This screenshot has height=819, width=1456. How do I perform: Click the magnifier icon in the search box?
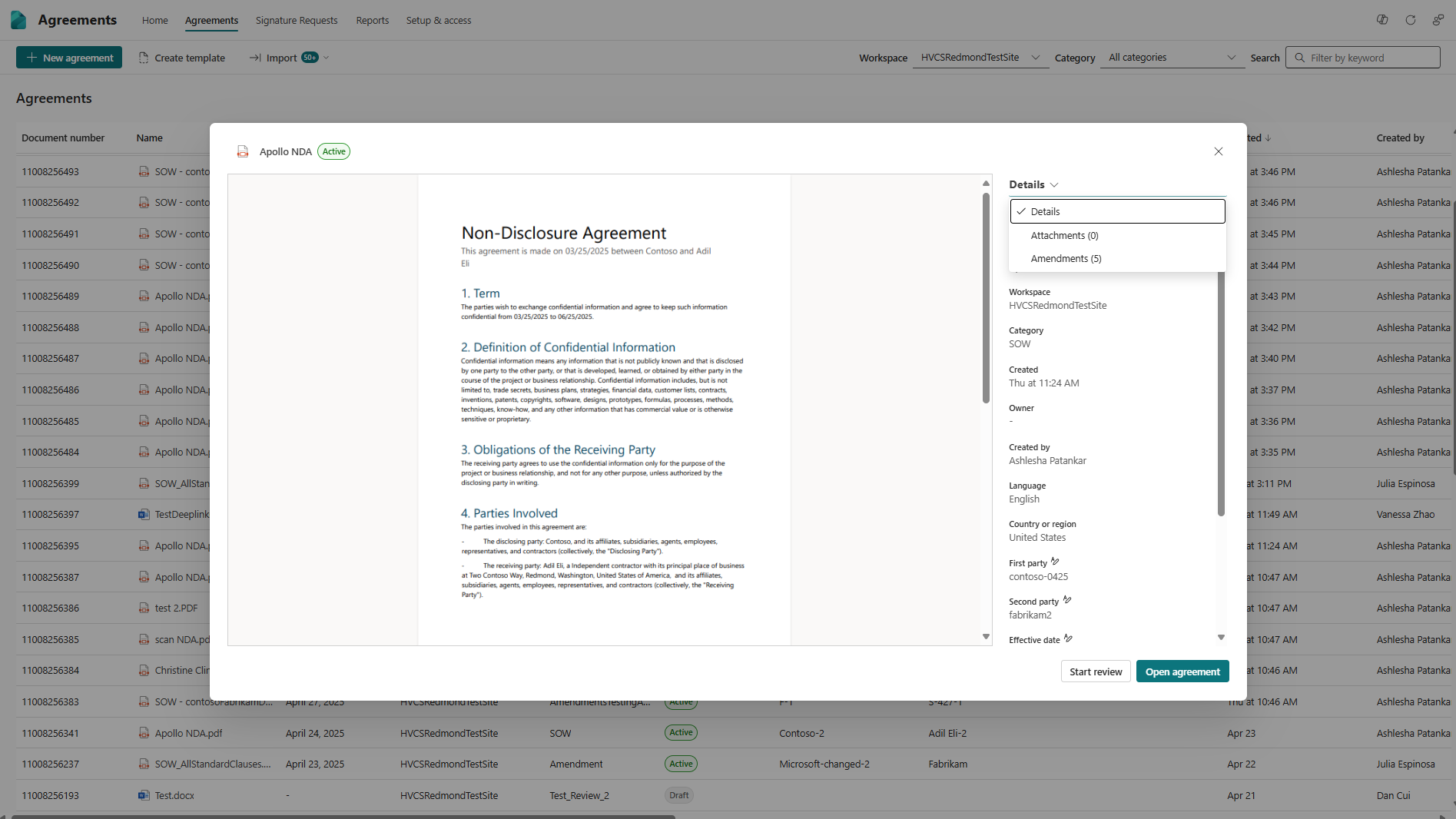click(x=1300, y=58)
